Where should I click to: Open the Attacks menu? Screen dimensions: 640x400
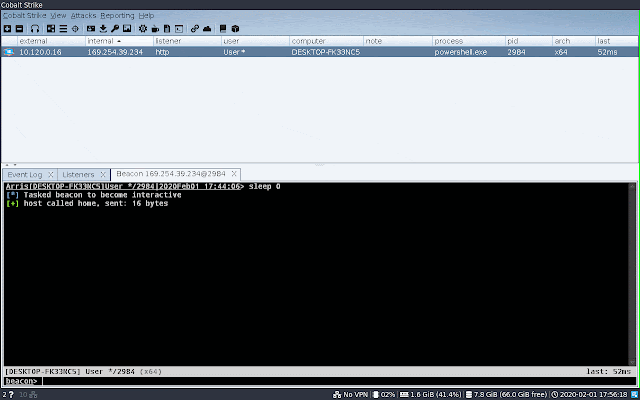tap(83, 16)
